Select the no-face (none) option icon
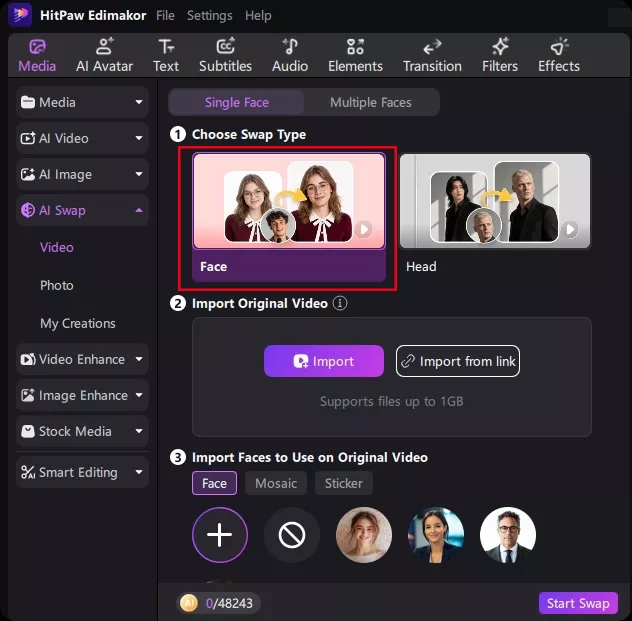The image size is (632, 621). (x=292, y=535)
